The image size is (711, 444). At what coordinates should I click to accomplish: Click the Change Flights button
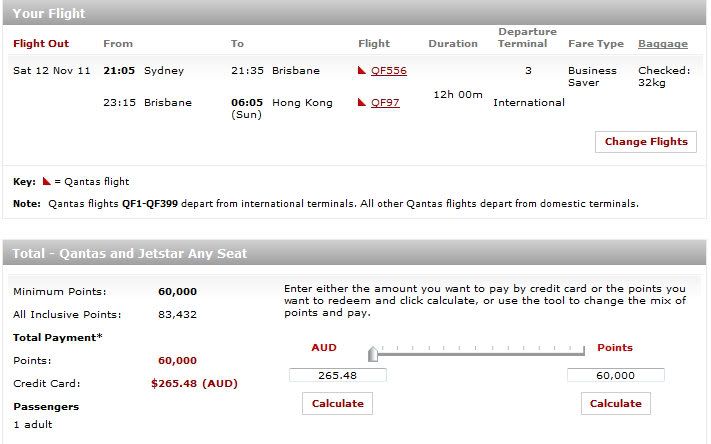646,141
